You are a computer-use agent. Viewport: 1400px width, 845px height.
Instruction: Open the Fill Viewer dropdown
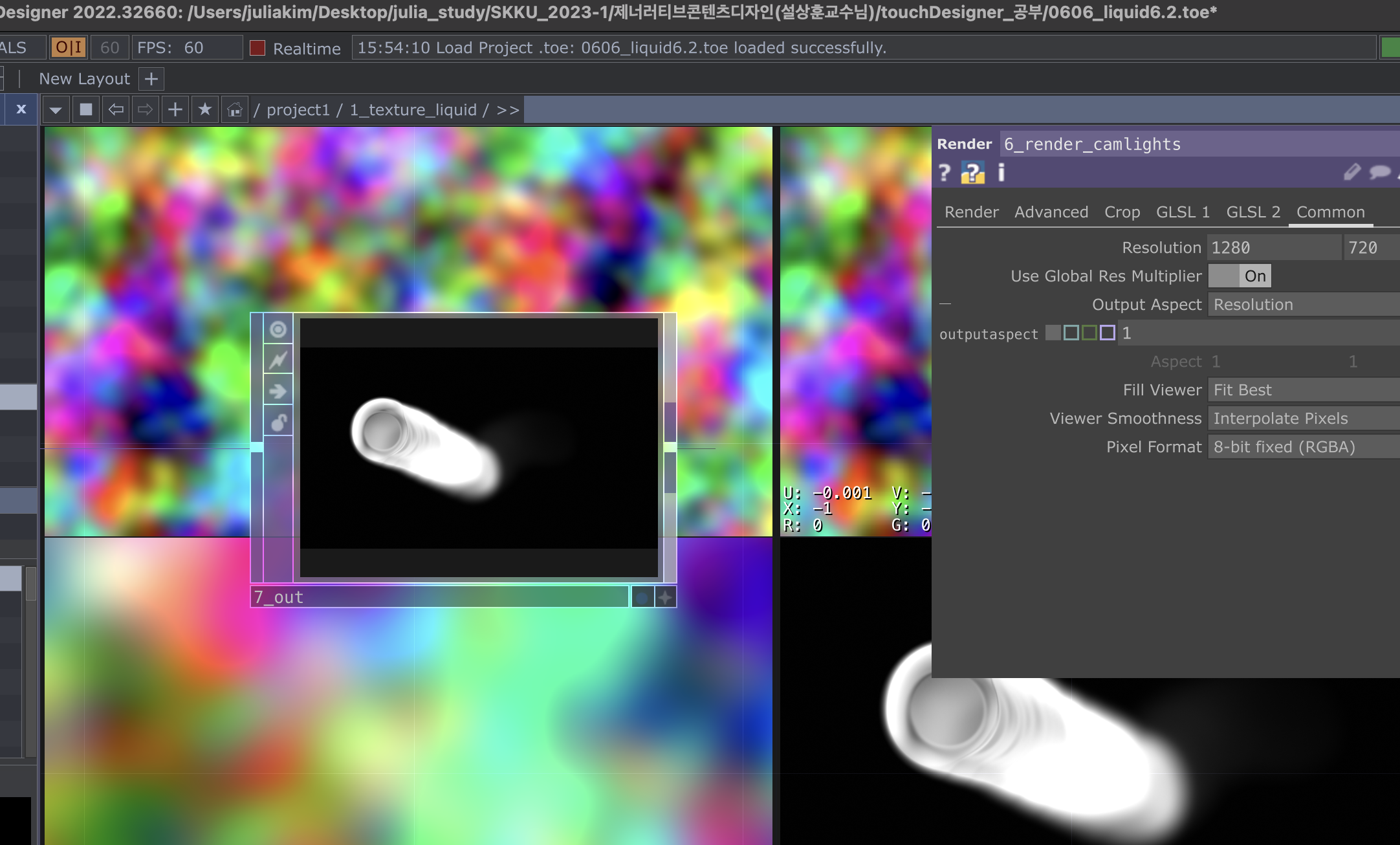[x=1300, y=390]
